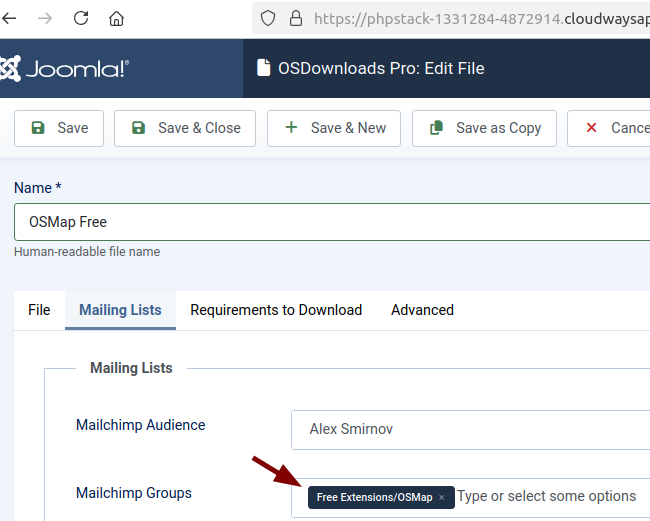Open Requirements to Download tab
Image resolution: width=650 pixels, height=521 pixels.
(276, 310)
